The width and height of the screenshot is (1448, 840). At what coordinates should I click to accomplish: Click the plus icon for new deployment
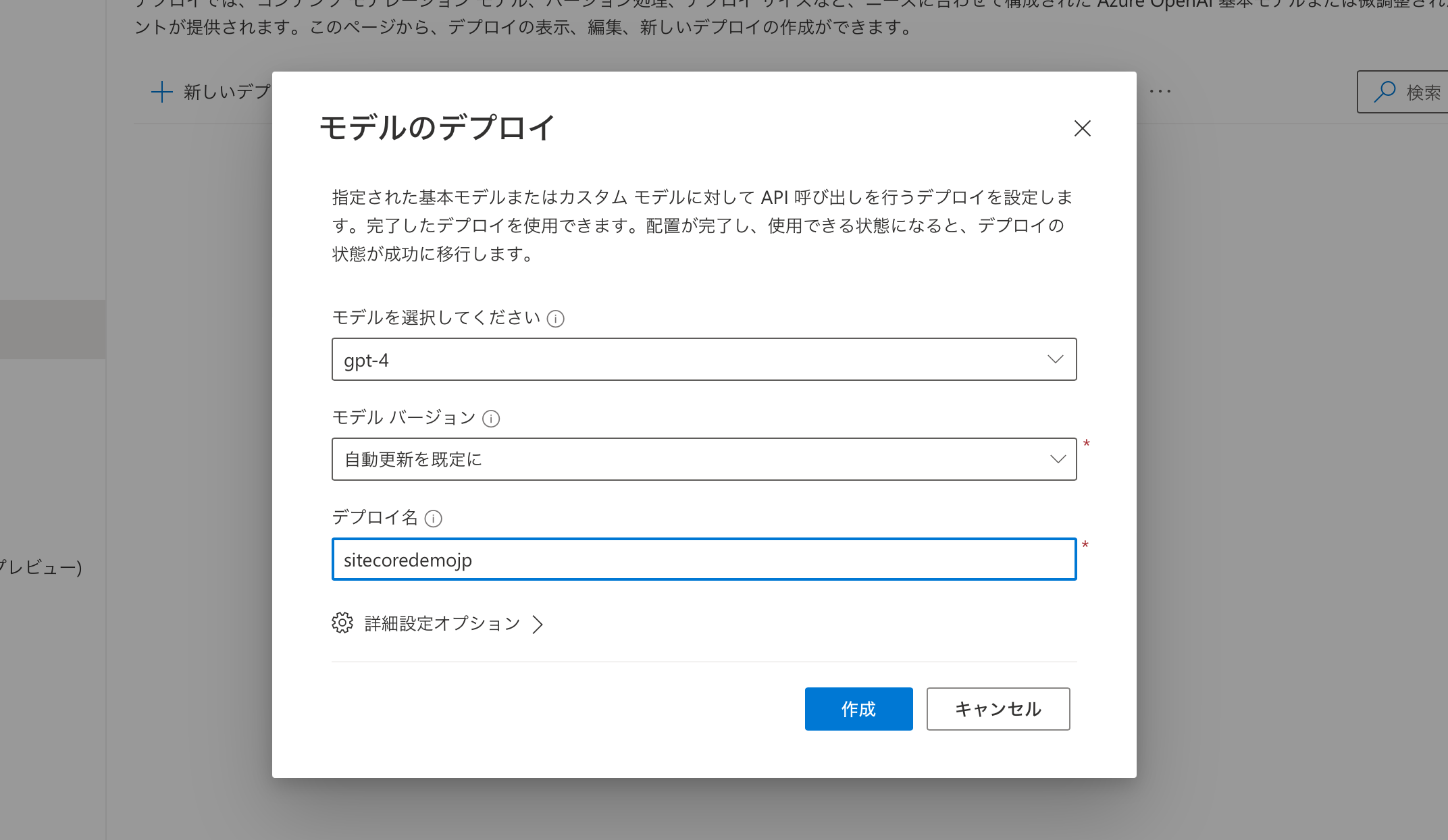(162, 92)
